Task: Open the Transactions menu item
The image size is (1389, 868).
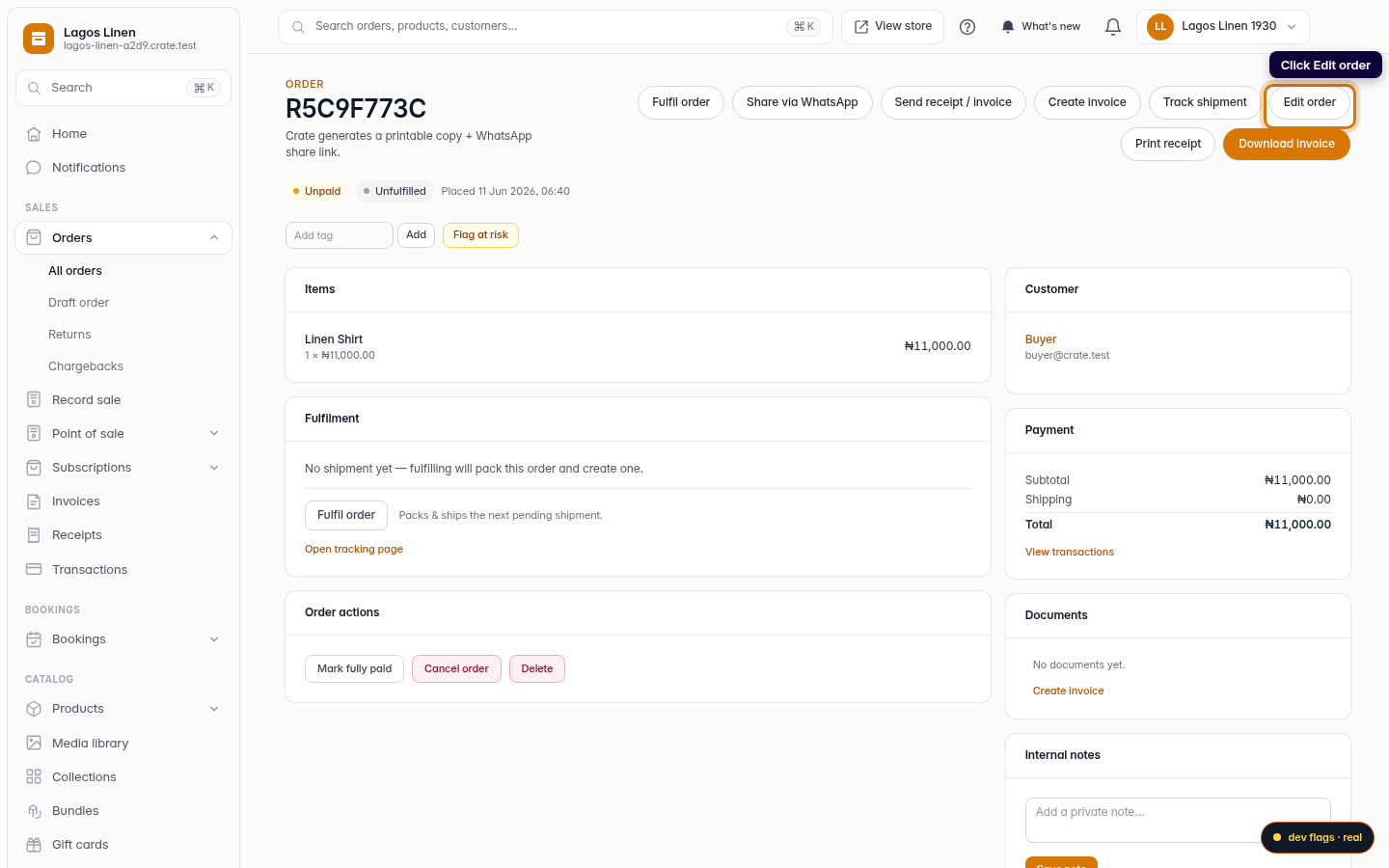Action: [123, 570]
